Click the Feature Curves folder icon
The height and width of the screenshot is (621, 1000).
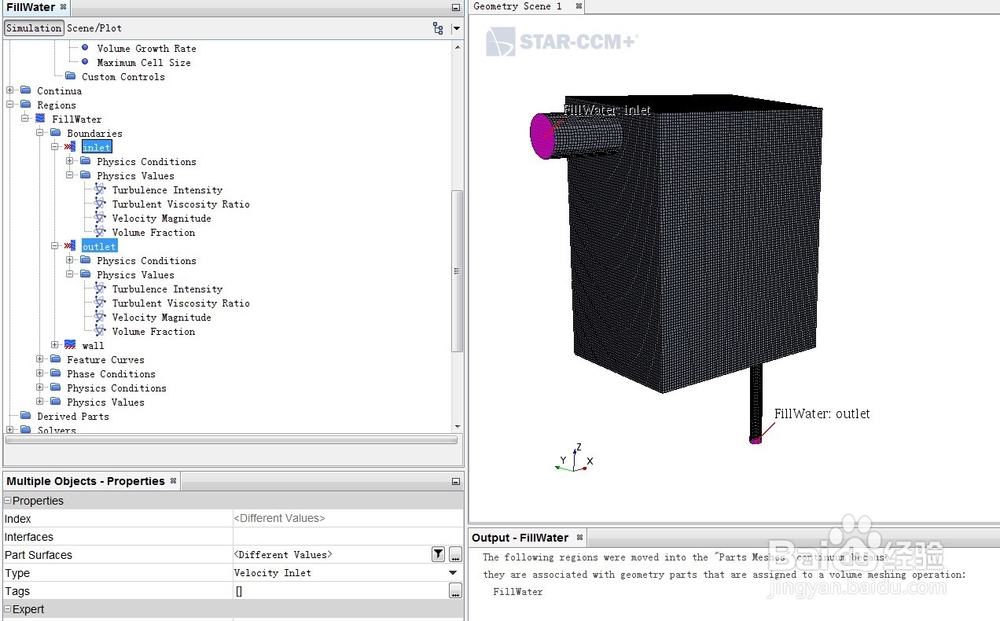coord(55,359)
